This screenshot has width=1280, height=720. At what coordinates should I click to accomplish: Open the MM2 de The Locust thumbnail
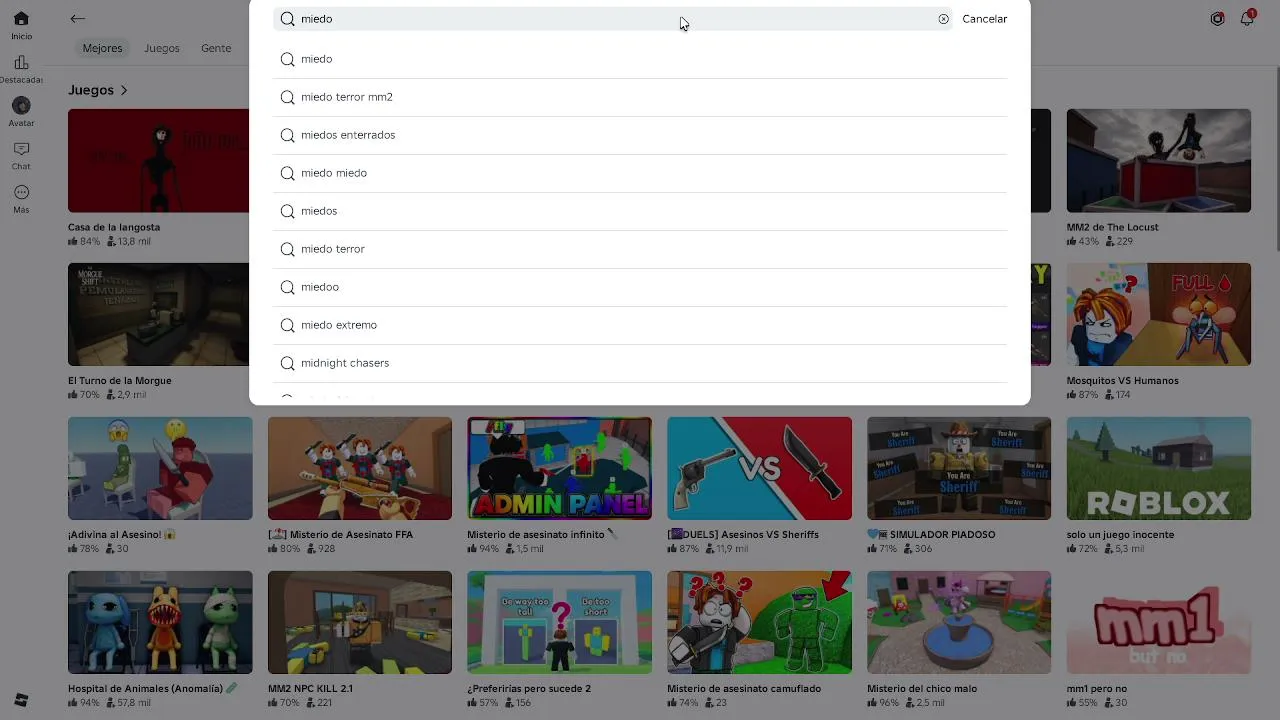pos(1158,160)
